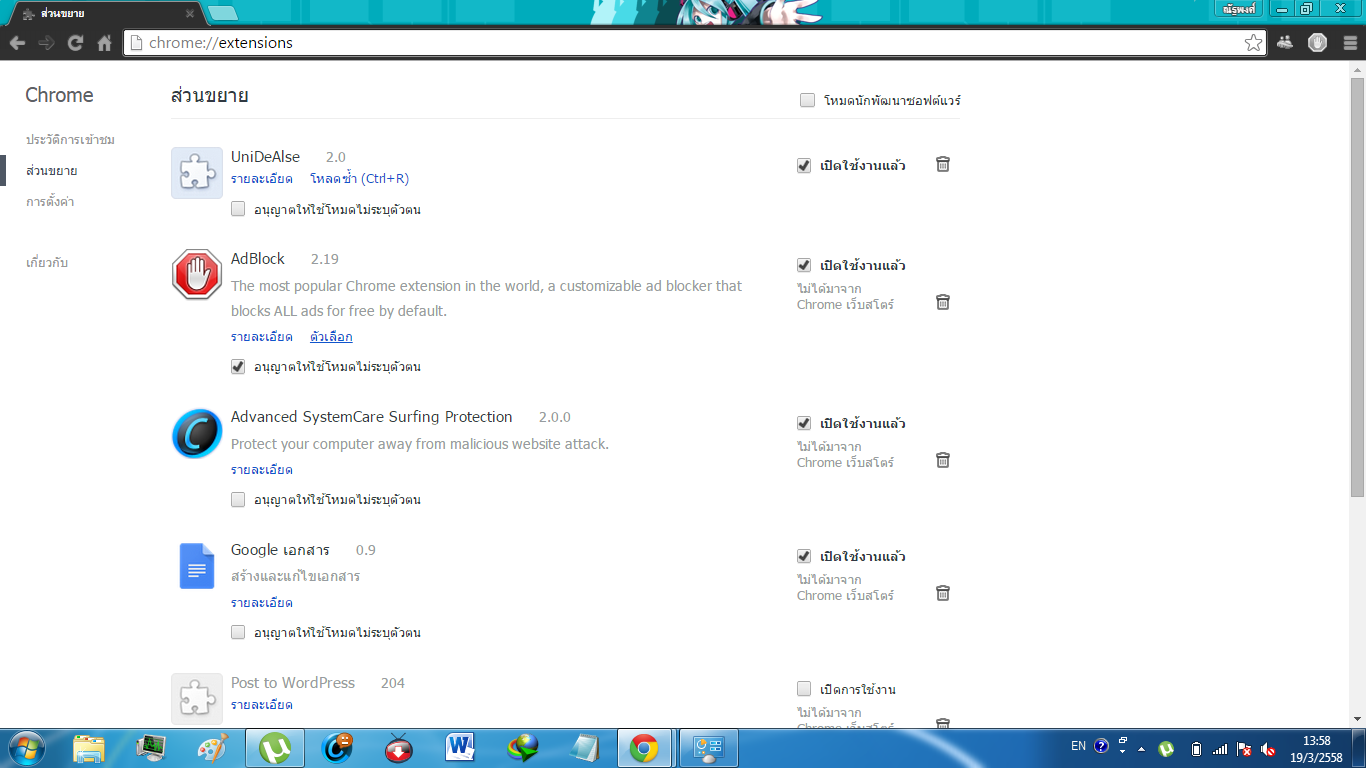Click the UniDeAlse puzzle piece icon
Viewport: 1366px width, 768px height.
click(x=197, y=173)
